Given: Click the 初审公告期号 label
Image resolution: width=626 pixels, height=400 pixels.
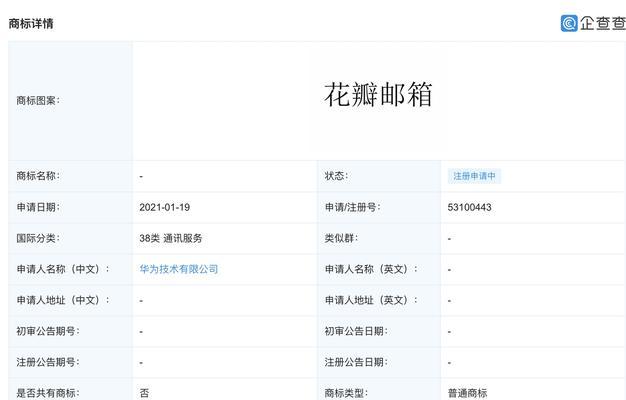Looking at the screenshot, I should click(x=48, y=331).
